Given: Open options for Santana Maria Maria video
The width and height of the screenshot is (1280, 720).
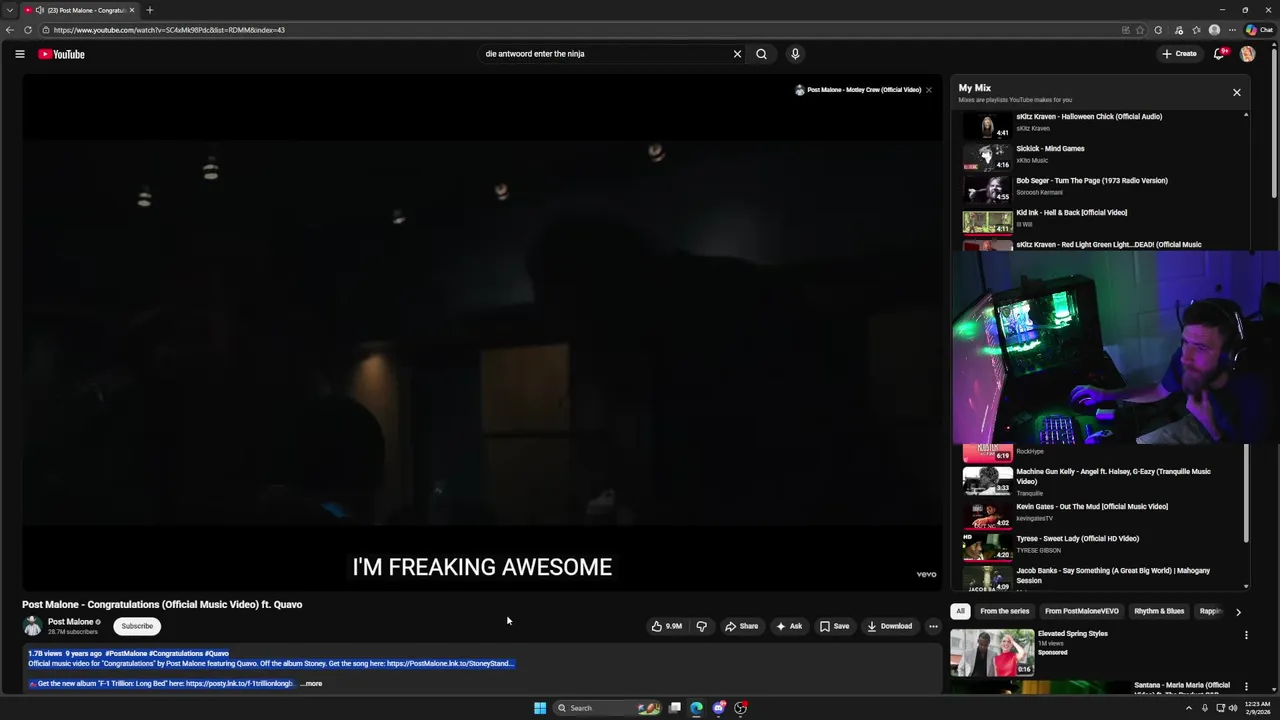Looking at the screenshot, I should pos(1246,687).
